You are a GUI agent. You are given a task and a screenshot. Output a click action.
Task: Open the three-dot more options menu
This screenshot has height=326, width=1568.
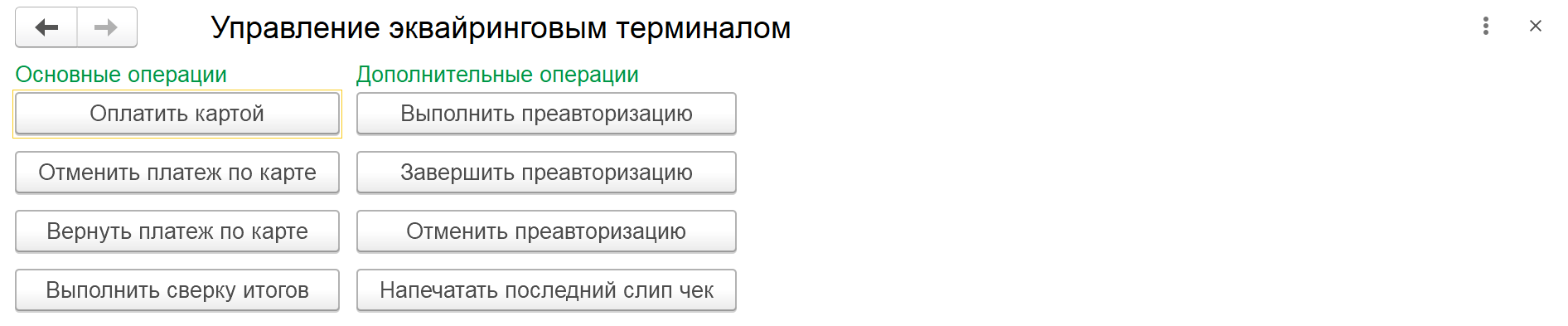pyautogui.click(x=1486, y=27)
